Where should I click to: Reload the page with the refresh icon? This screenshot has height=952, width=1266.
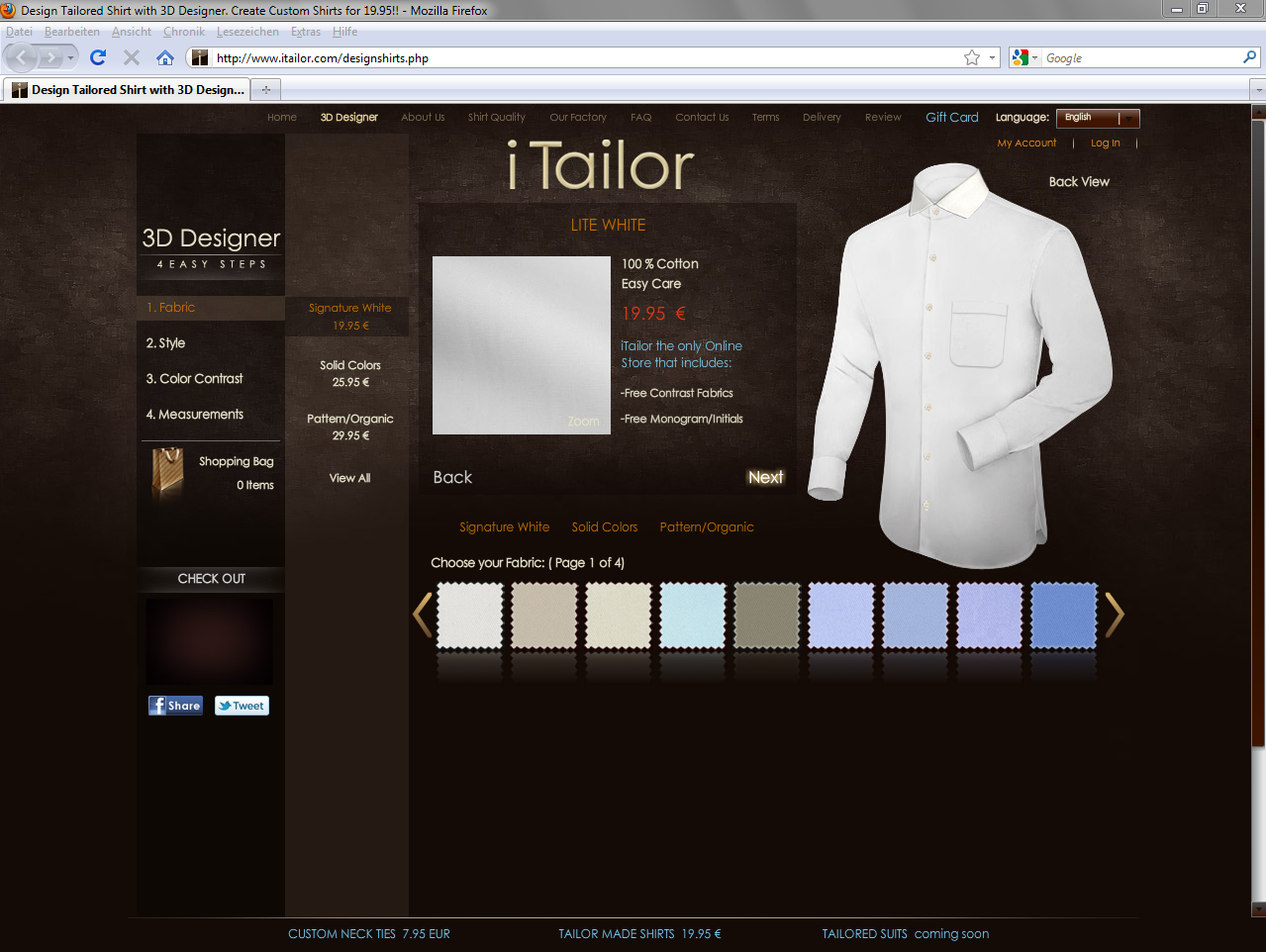tap(98, 57)
